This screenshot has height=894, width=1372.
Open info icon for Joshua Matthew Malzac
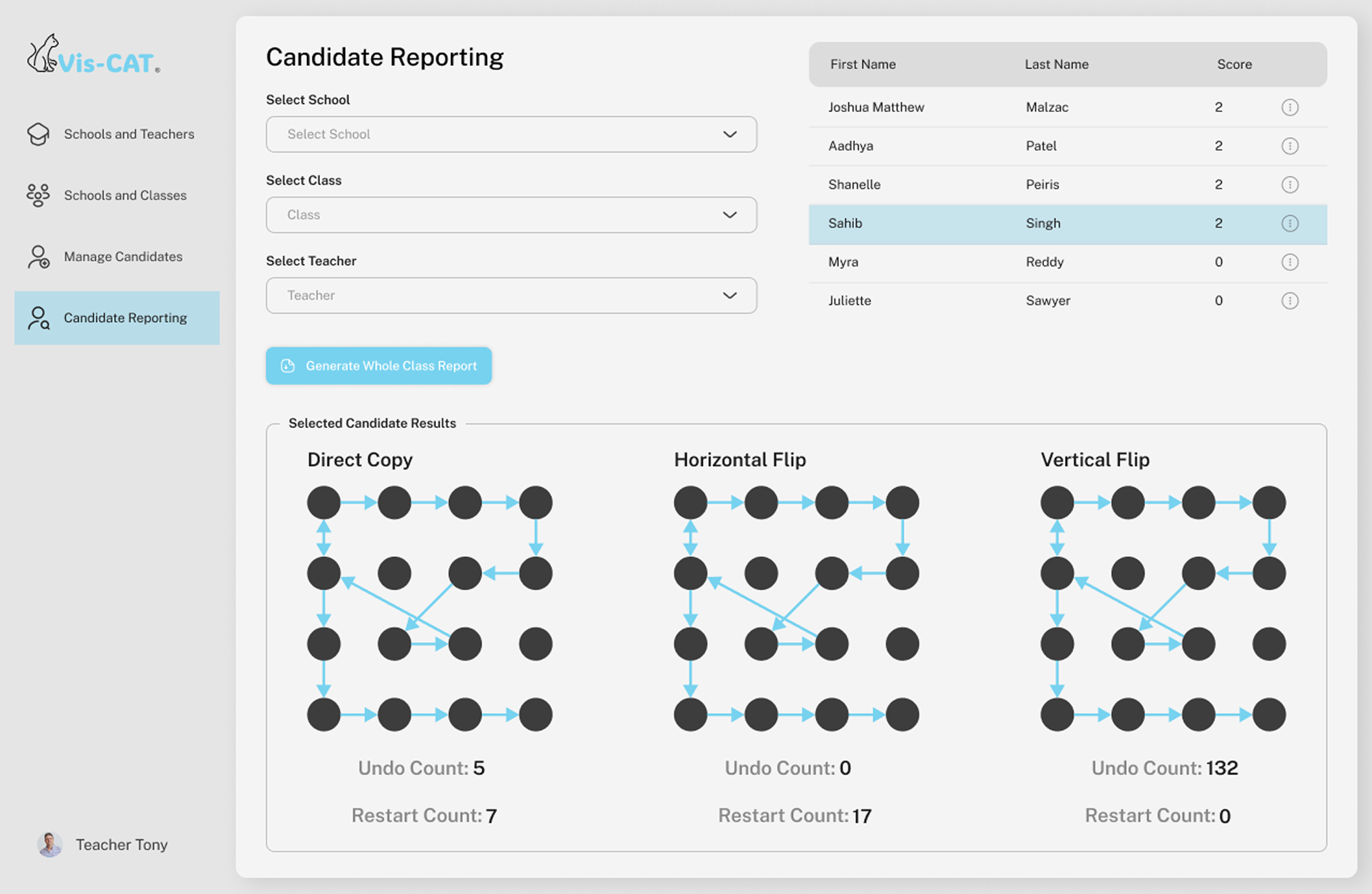click(x=1289, y=107)
